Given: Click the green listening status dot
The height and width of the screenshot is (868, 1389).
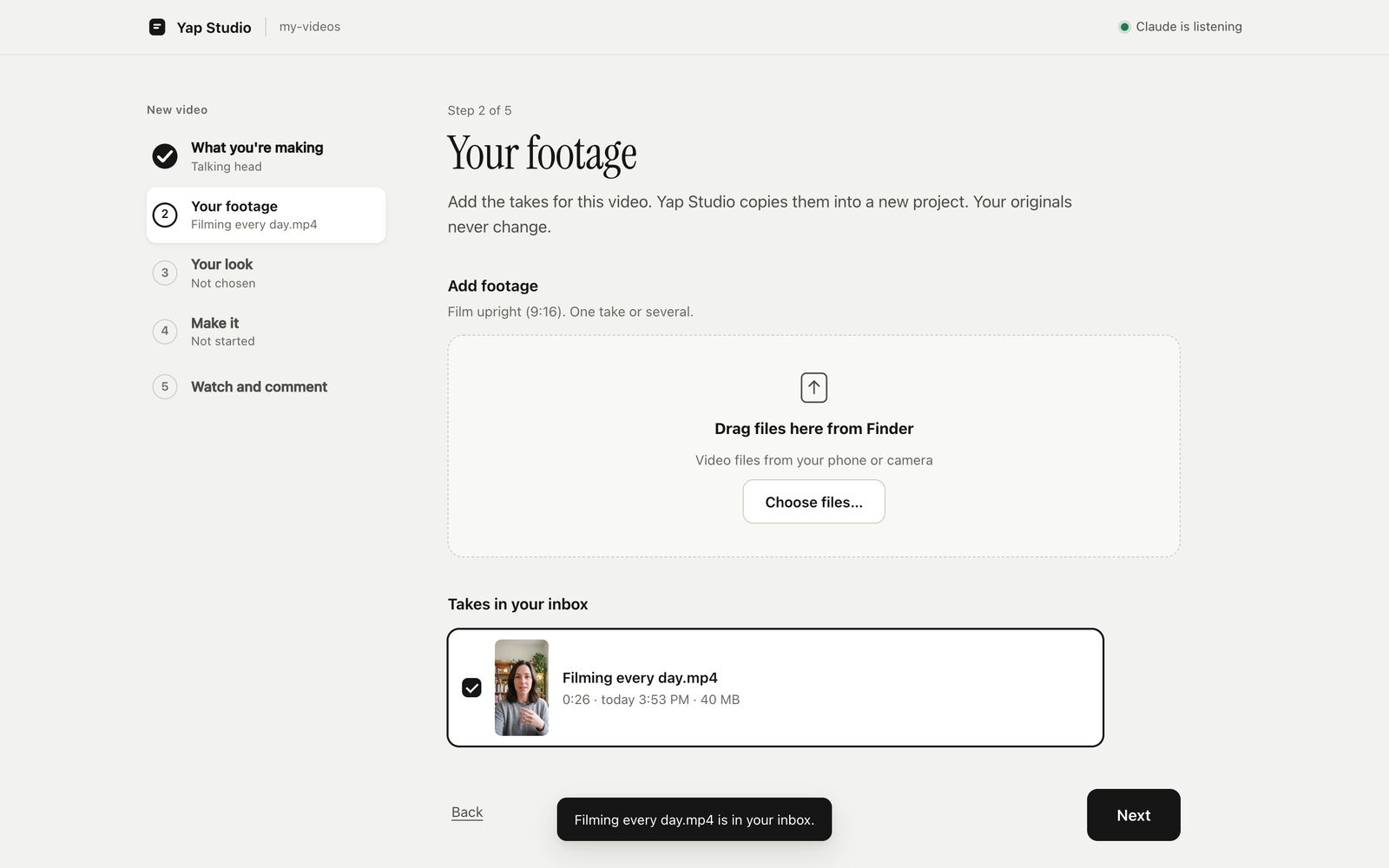Looking at the screenshot, I should point(1124,27).
